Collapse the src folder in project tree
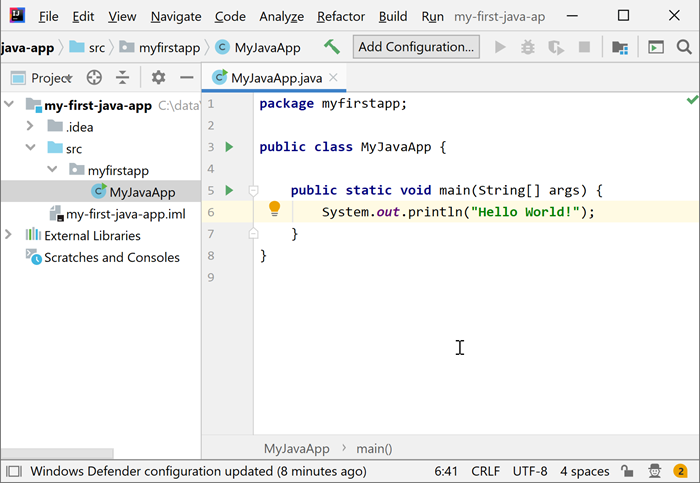Viewport: 700px width, 483px height. 33,148
